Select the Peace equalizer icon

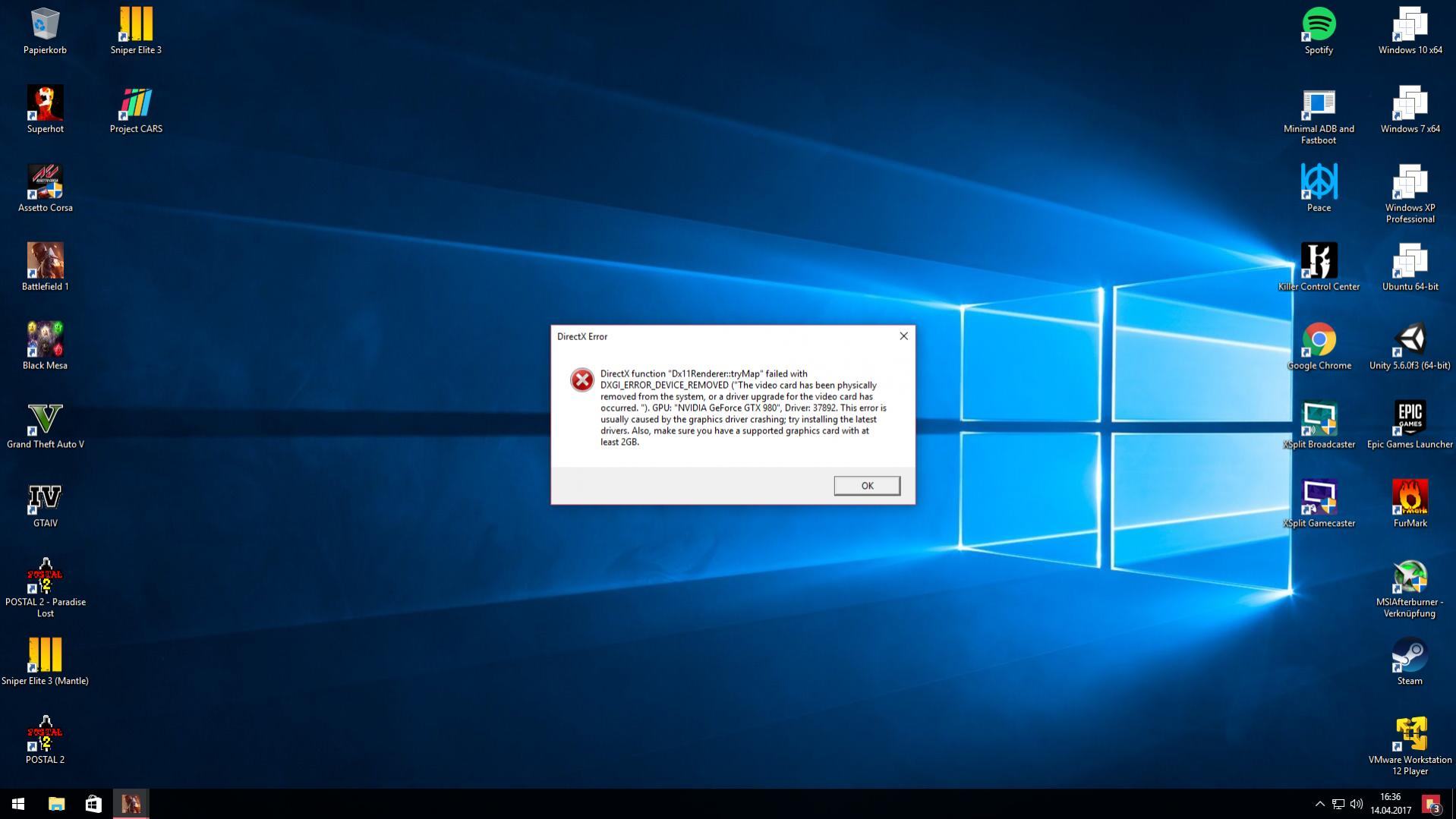[1319, 188]
